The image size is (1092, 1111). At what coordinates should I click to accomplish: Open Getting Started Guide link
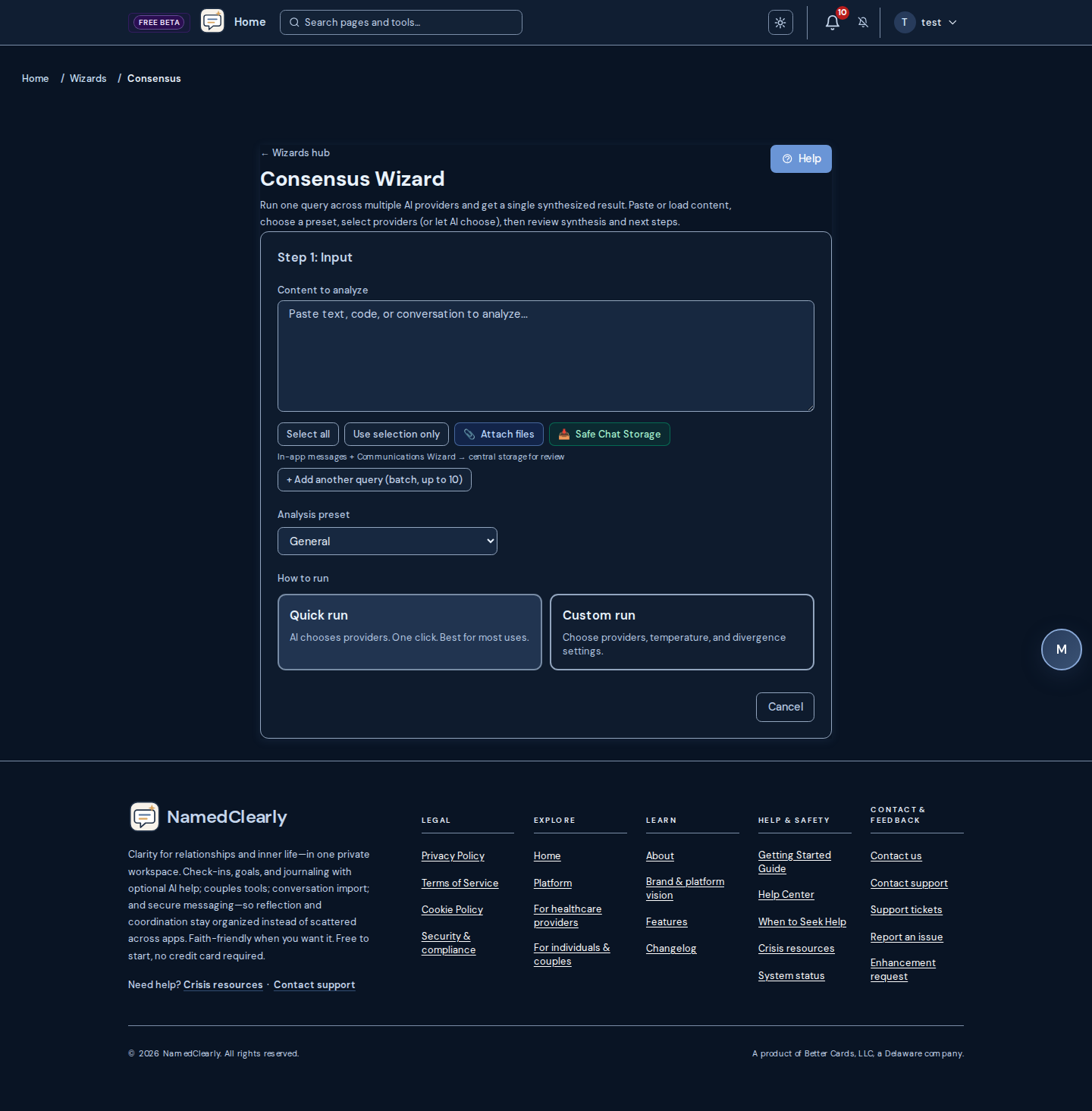(795, 861)
